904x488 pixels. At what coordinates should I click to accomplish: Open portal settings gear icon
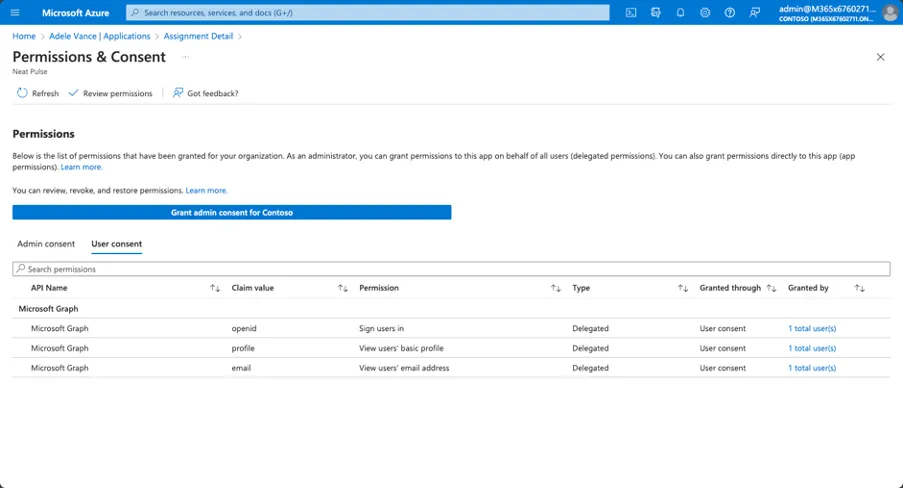pyautogui.click(x=705, y=13)
